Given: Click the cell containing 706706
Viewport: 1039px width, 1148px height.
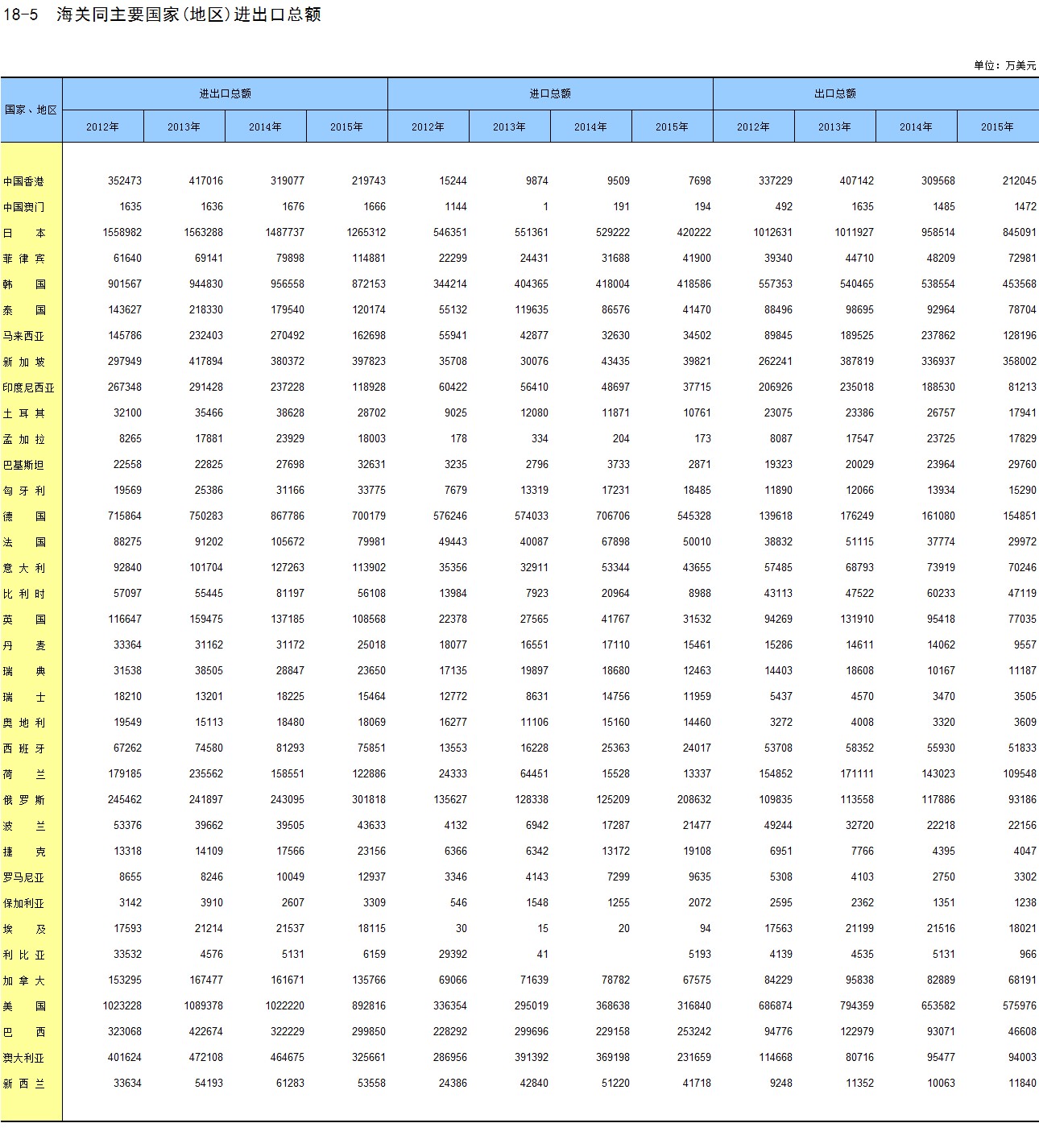Looking at the screenshot, I should (612, 516).
